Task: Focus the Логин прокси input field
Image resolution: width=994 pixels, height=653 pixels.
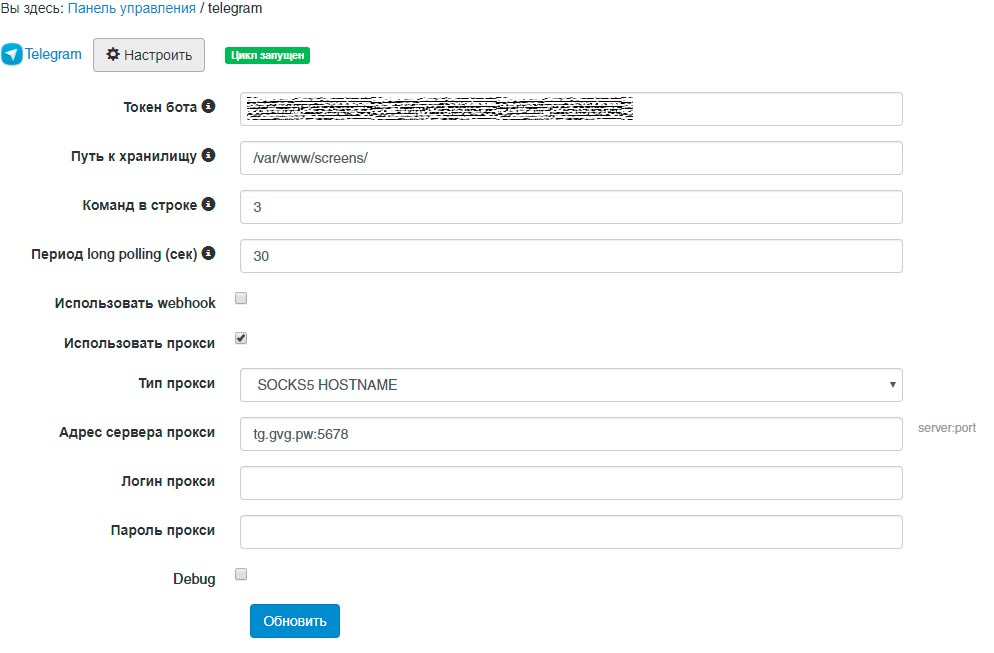Action: coord(570,483)
